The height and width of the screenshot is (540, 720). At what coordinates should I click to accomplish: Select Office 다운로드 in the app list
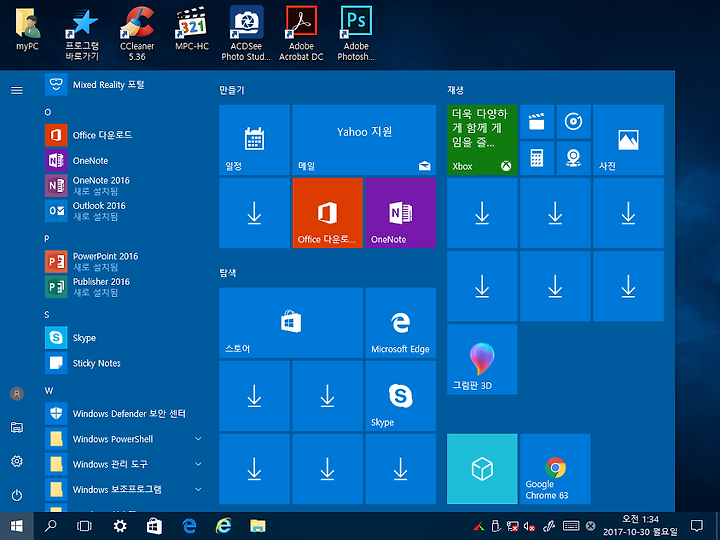(123, 135)
